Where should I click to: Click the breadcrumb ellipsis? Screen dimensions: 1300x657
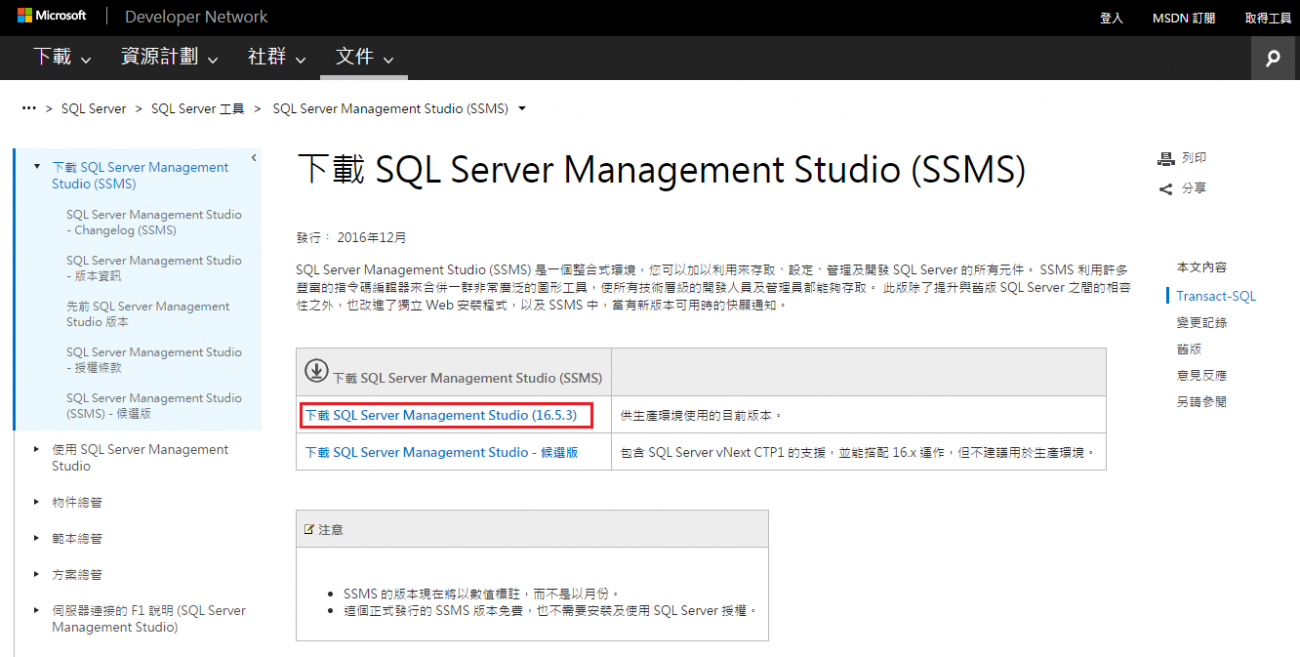click(28, 108)
